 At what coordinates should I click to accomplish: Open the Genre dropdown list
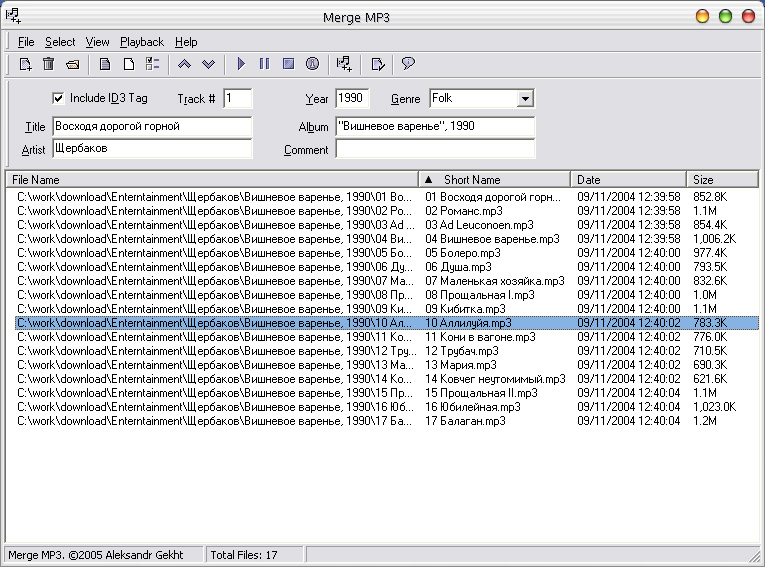[525, 99]
